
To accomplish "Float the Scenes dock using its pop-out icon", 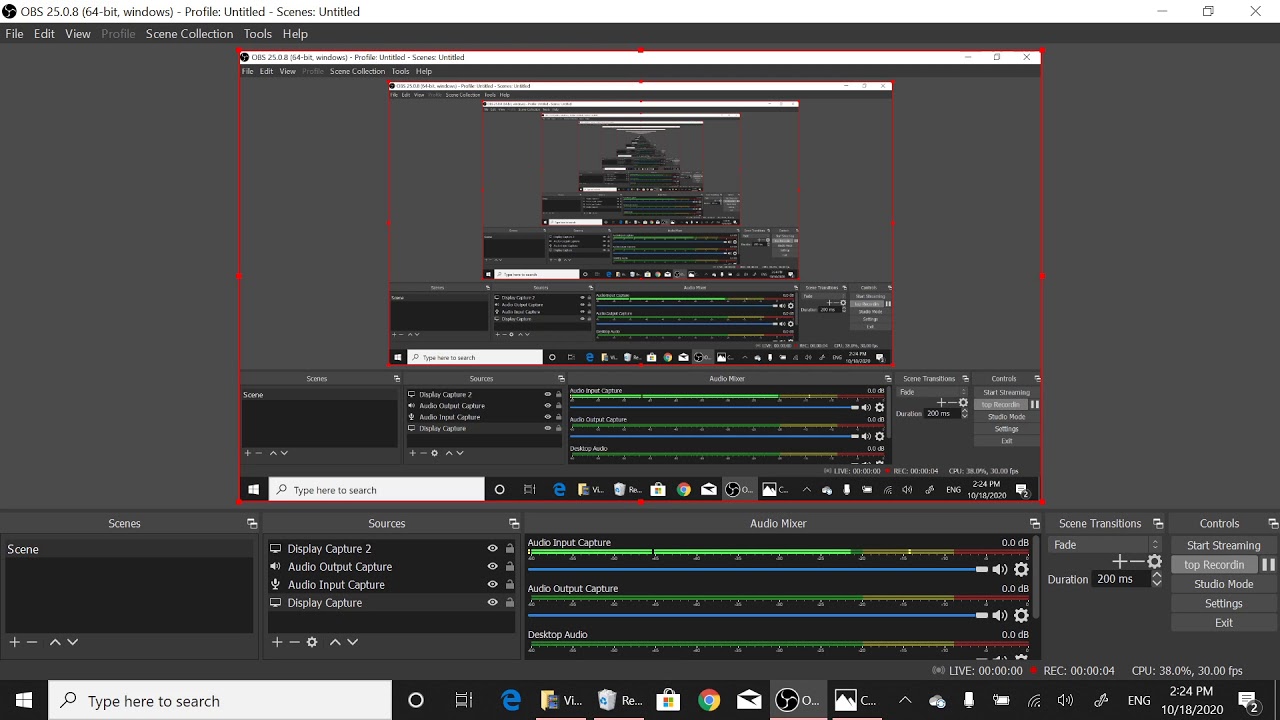I will [252, 524].
